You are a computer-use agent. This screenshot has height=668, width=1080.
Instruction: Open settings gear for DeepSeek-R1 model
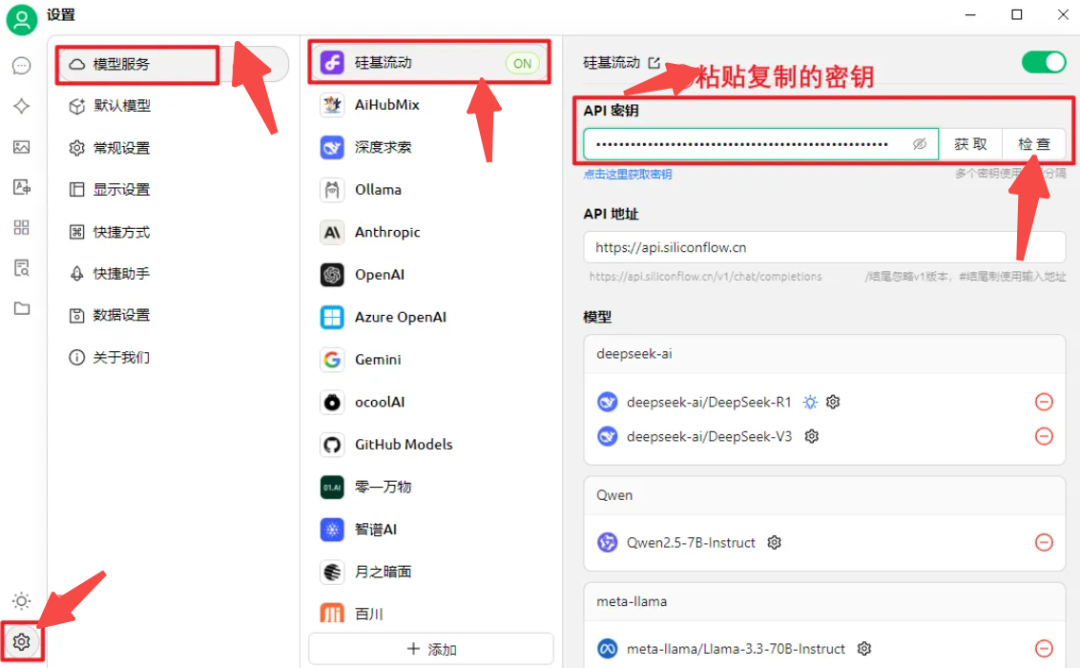pyautogui.click(x=833, y=401)
